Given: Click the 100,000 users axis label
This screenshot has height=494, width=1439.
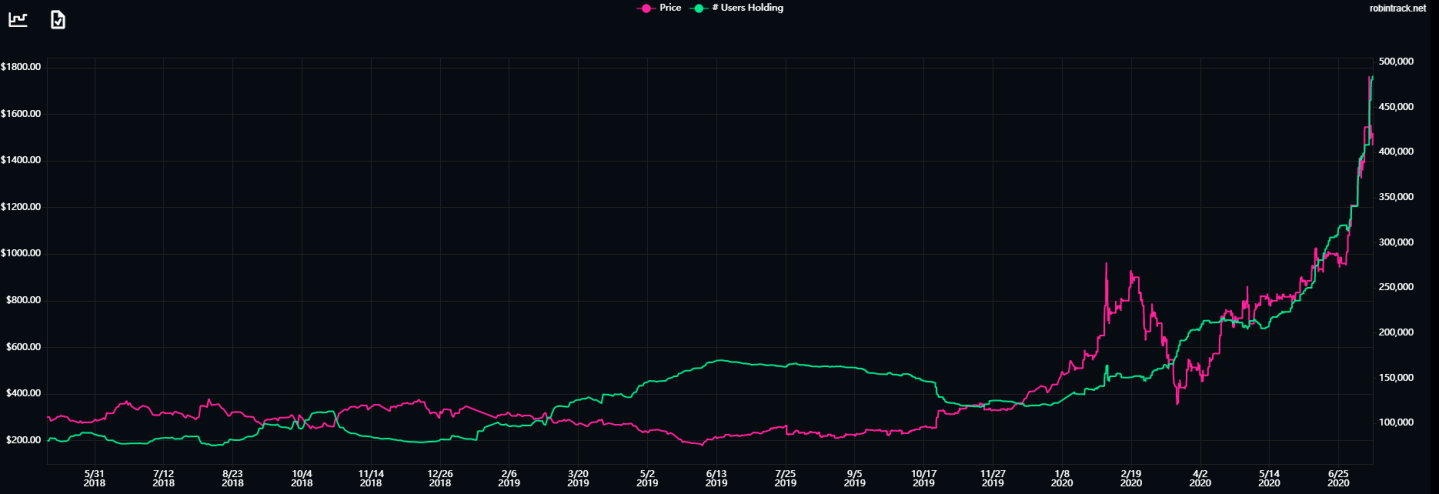Looking at the screenshot, I should click(x=1398, y=423).
